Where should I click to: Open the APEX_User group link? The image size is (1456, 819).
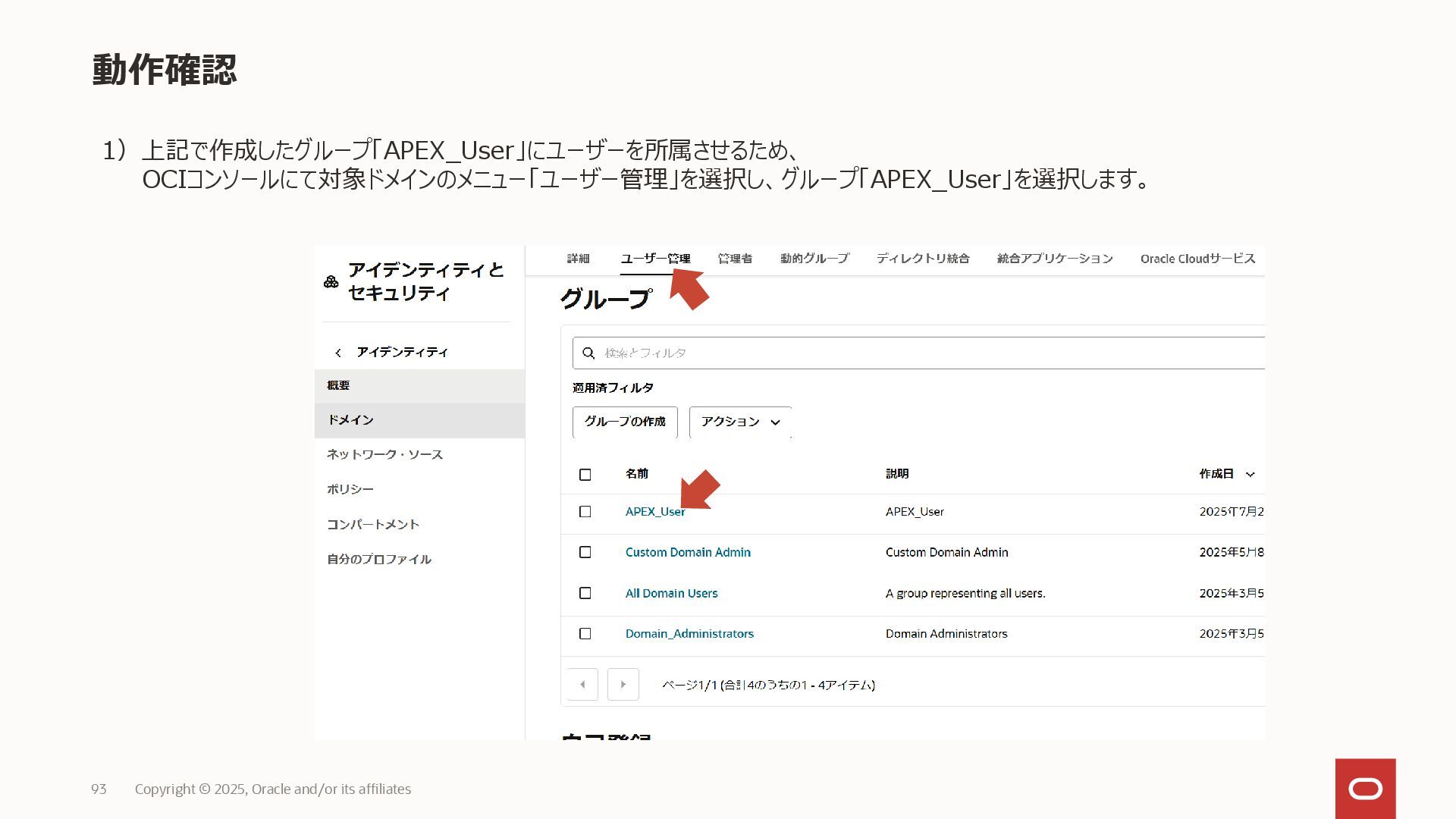[x=655, y=512]
